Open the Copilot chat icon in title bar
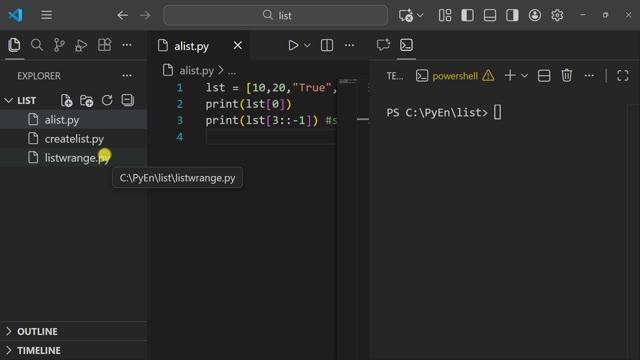This screenshot has width=640, height=360. click(406, 16)
